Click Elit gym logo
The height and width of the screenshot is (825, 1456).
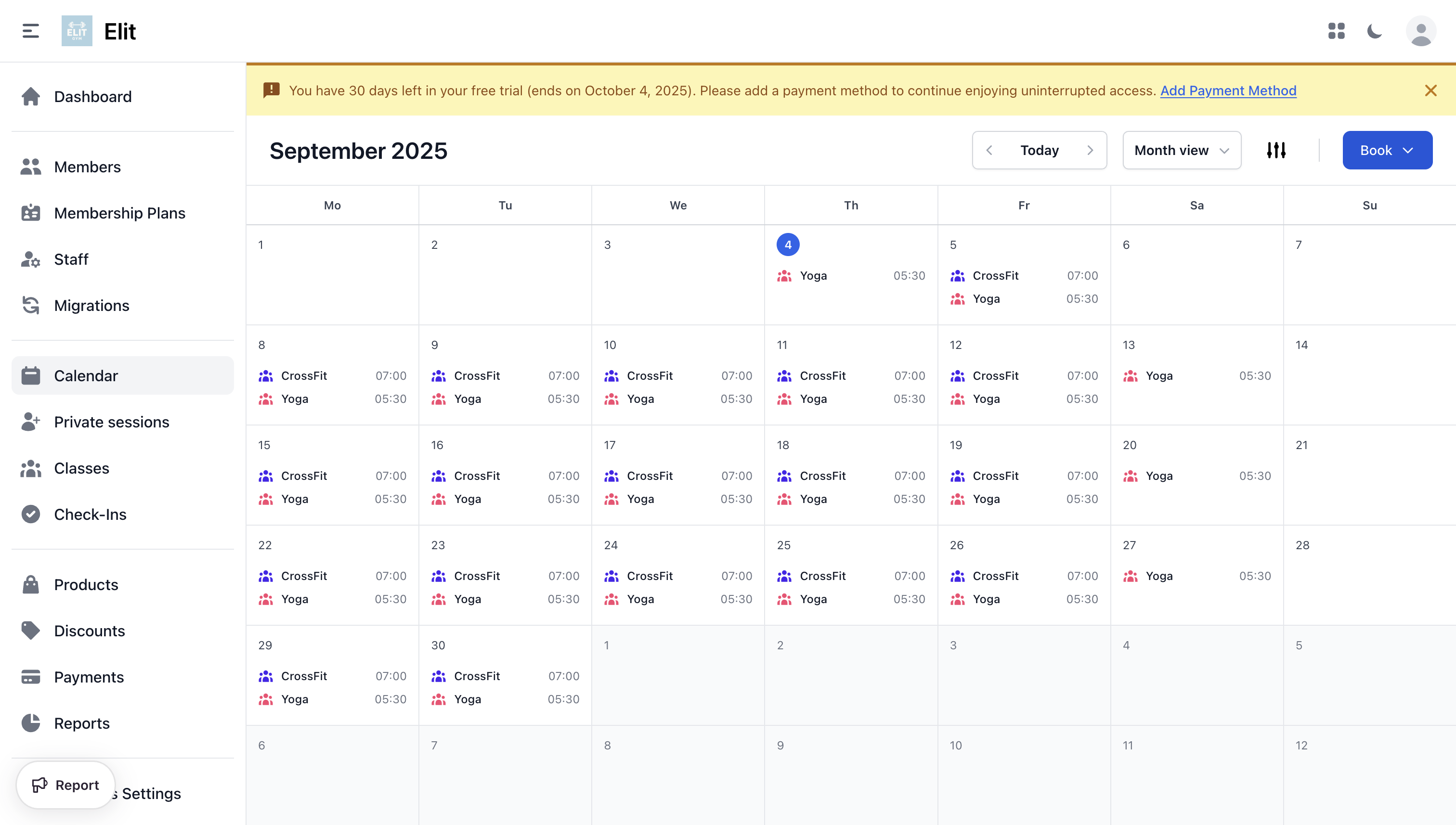pyautogui.click(x=77, y=31)
